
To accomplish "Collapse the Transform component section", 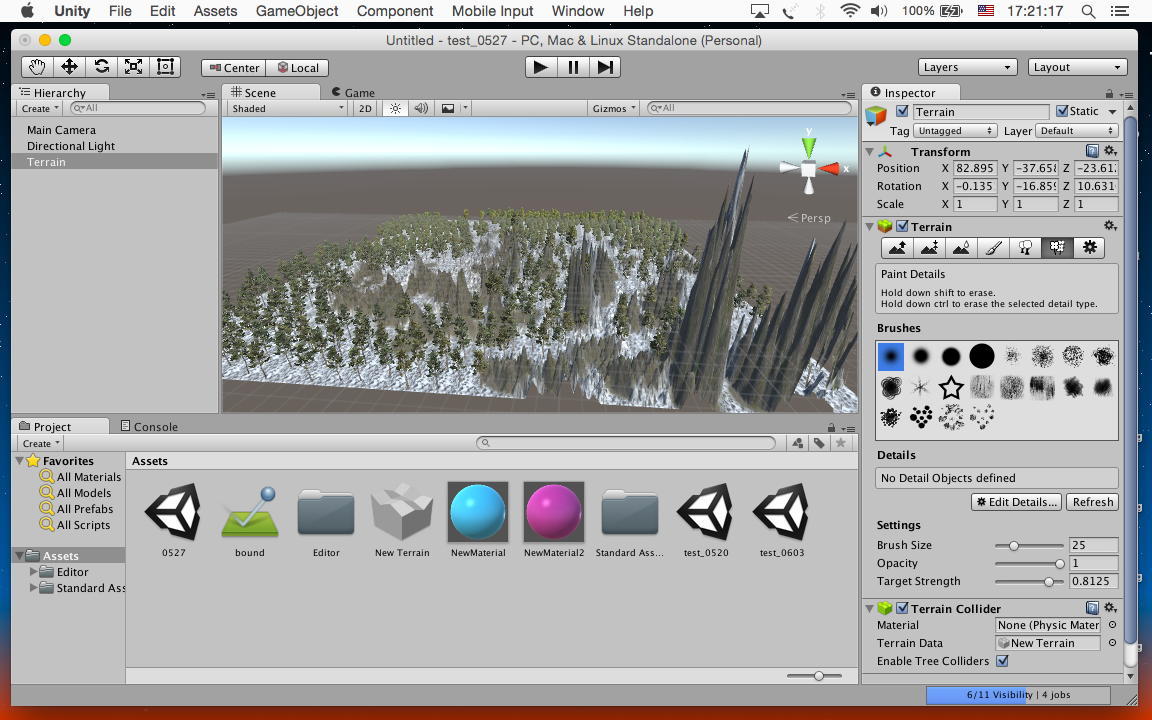I will coord(869,152).
